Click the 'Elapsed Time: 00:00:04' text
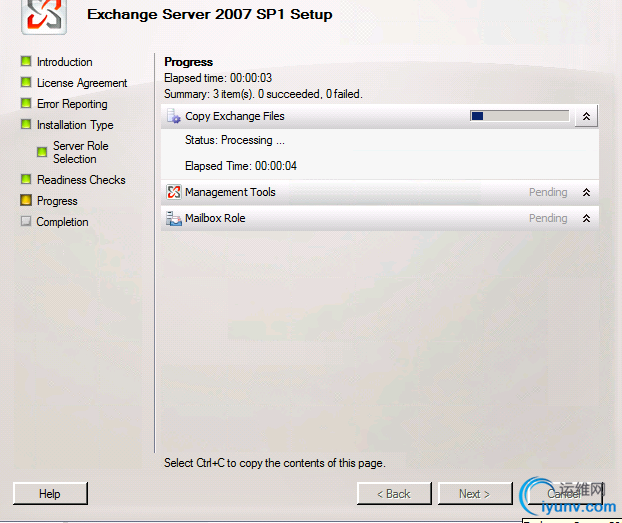The width and height of the screenshot is (622, 523). (x=241, y=166)
